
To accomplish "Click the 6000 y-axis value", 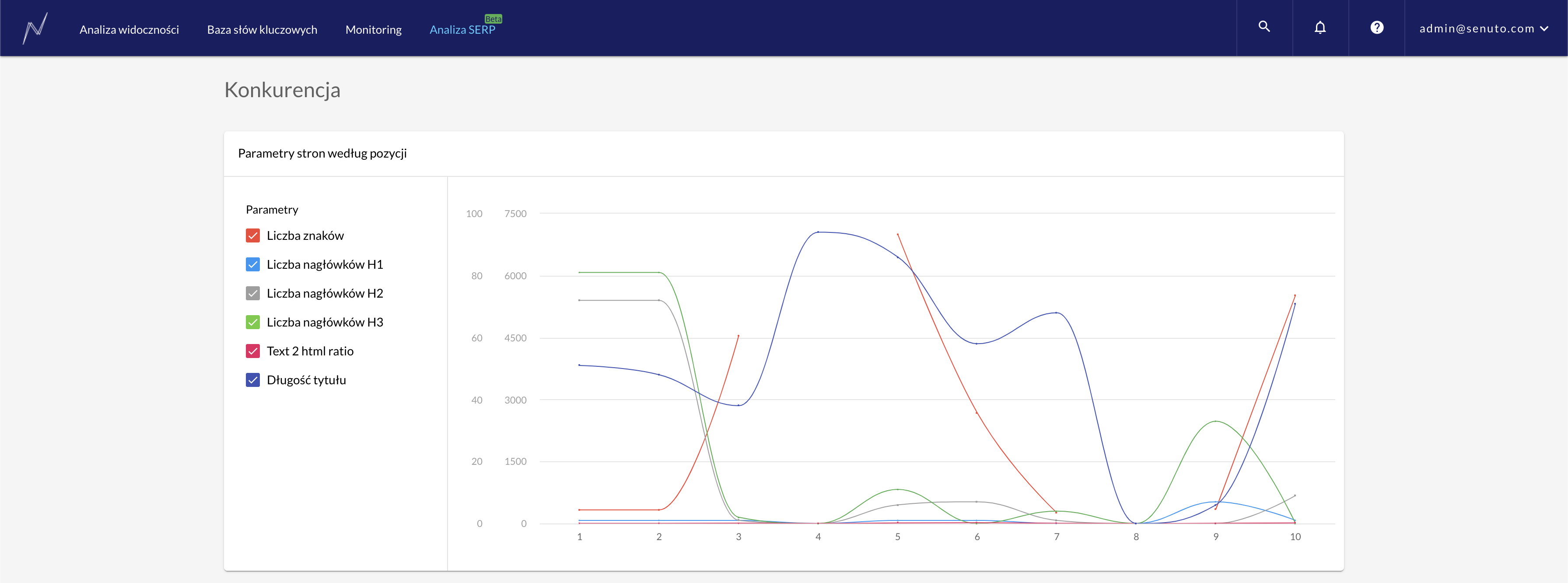I will [x=515, y=276].
